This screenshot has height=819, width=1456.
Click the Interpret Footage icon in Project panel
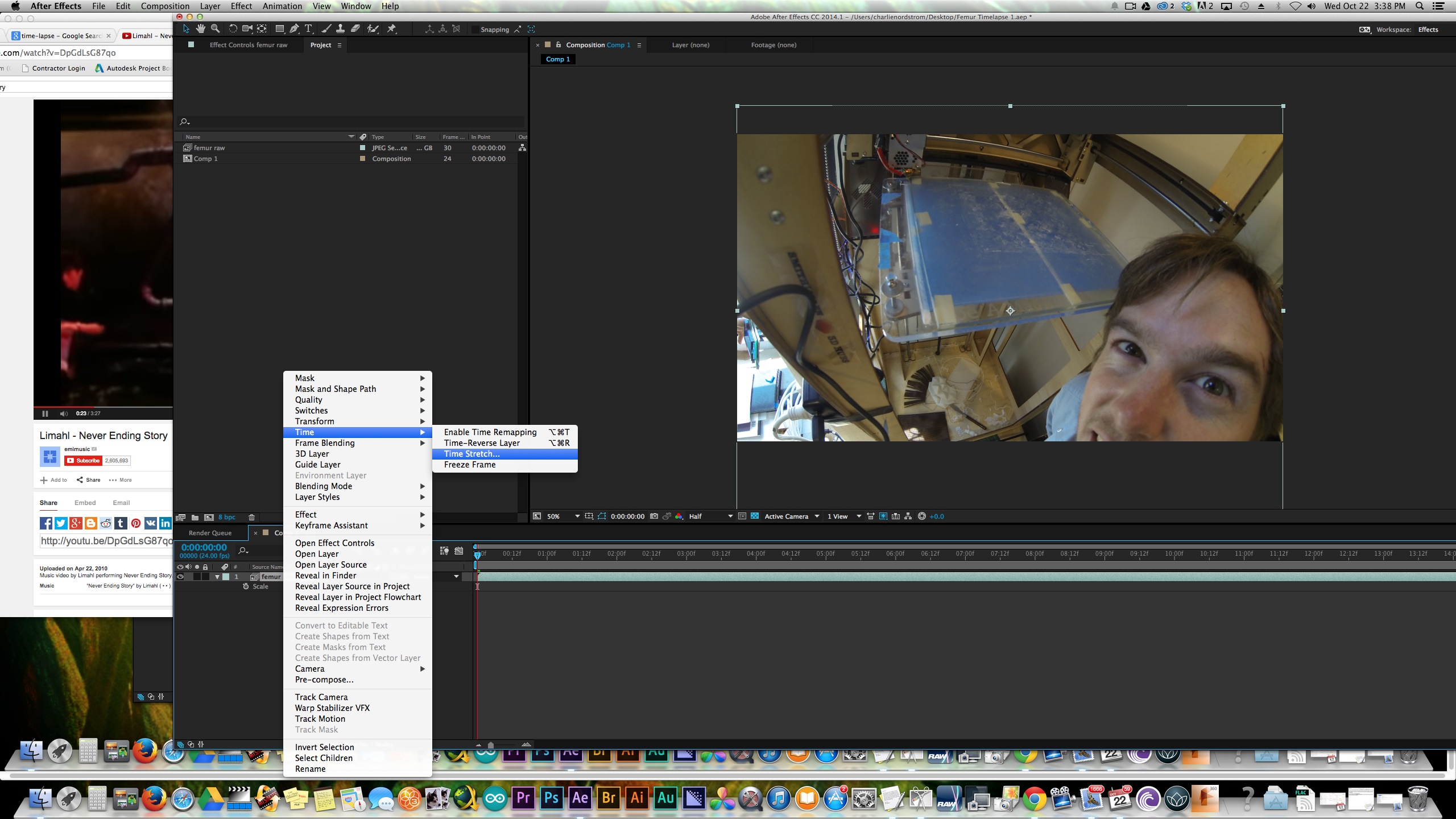pos(181,518)
